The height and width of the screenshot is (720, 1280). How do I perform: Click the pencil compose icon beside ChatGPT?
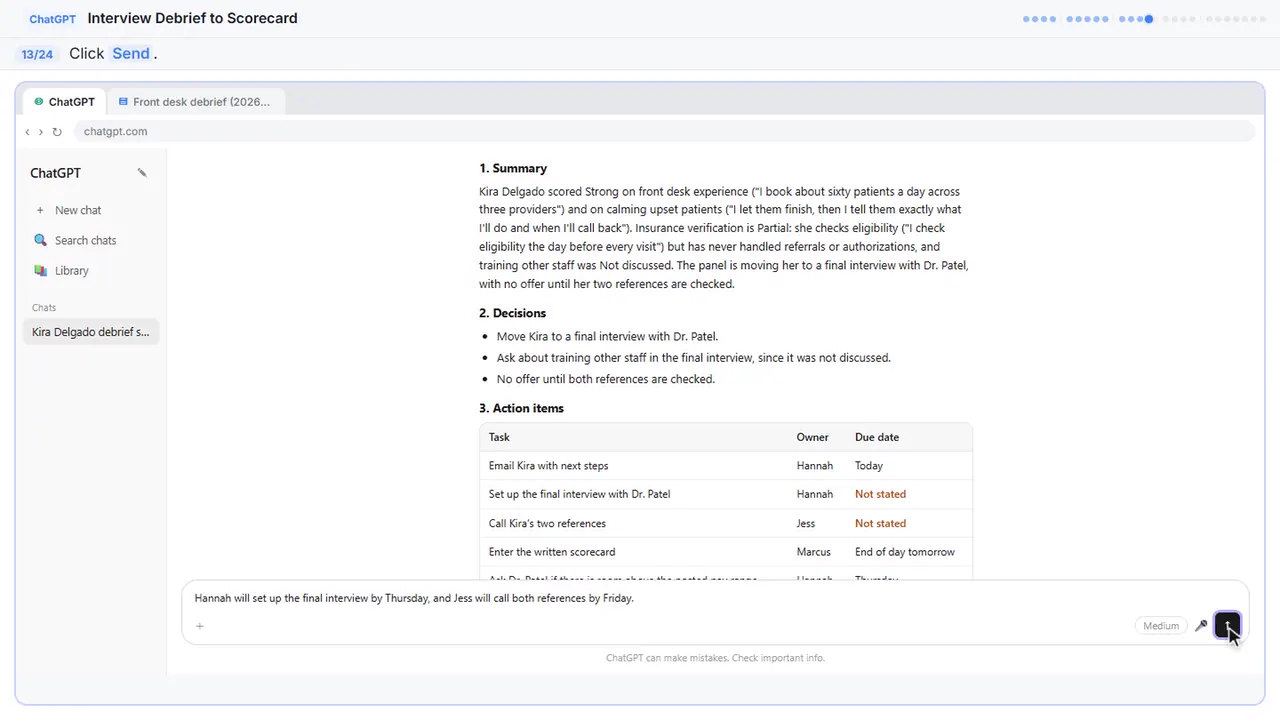tap(142, 173)
